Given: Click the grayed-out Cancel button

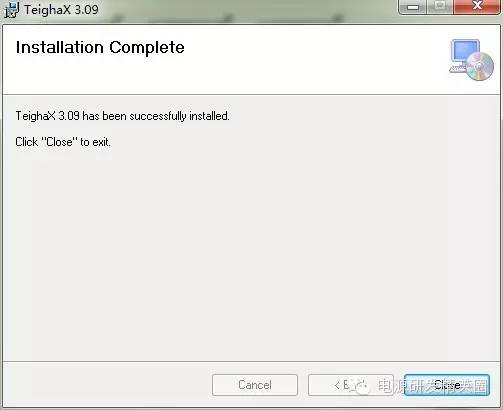Looking at the screenshot, I should 255,385.
